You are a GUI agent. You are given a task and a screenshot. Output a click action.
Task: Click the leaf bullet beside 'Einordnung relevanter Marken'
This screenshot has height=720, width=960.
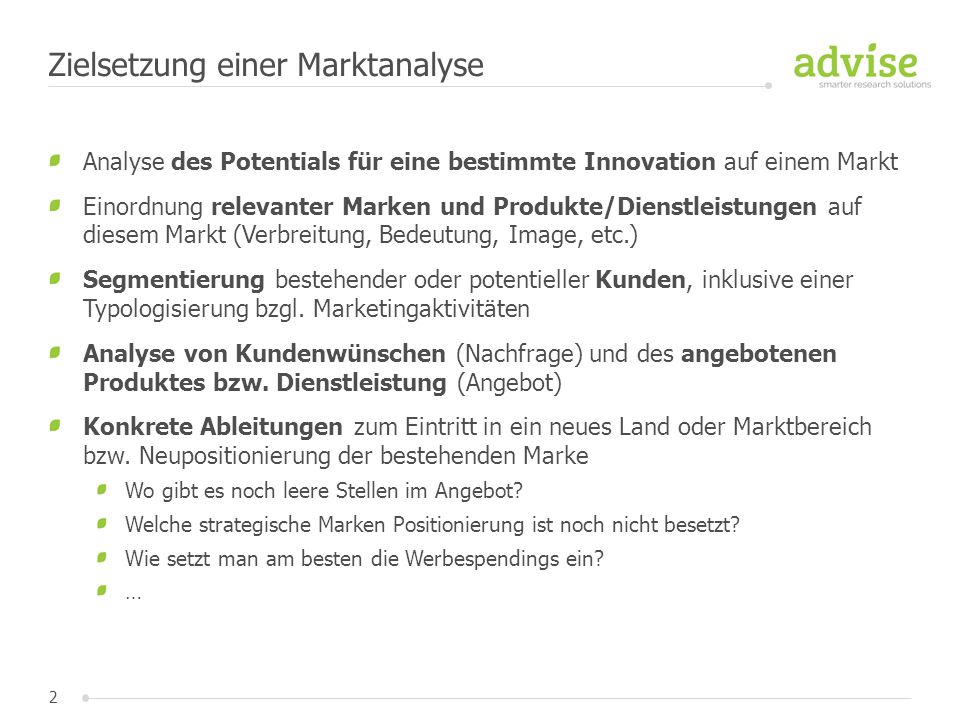[x=55, y=205]
